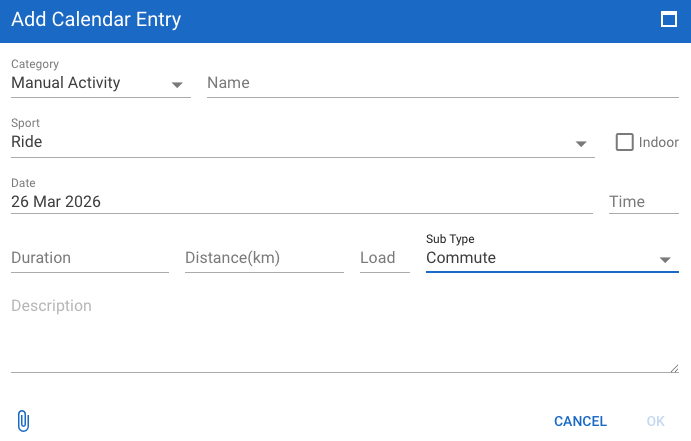This screenshot has height=441, width=691.
Task: Toggle the dialog fullscreen icon
Action: pos(669,19)
